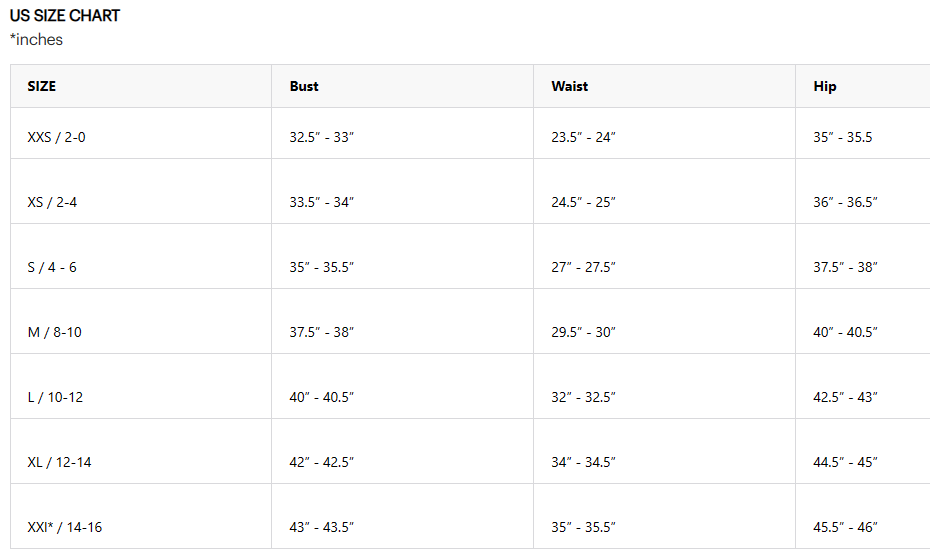The width and height of the screenshot is (930, 554).
Task: Select bust value 40" - 40.5"
Action: tap(322, 397)
